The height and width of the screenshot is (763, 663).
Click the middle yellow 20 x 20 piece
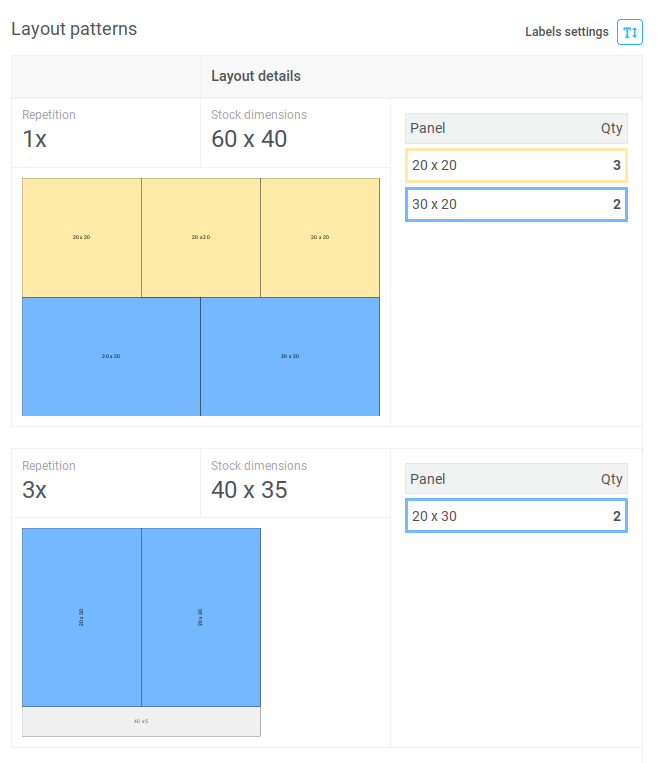click(x=201, y=238)
